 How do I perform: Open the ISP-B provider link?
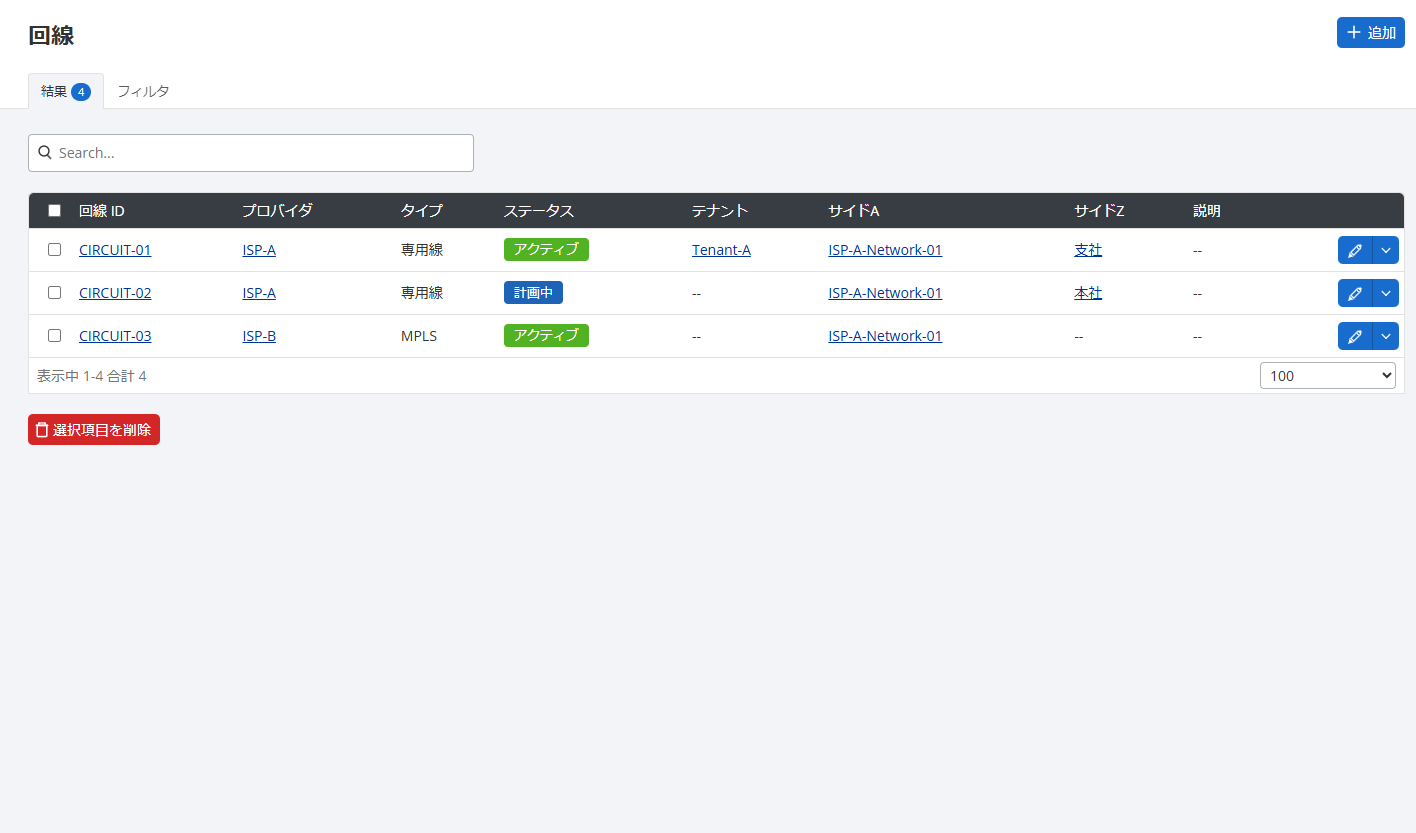click(x=259, y=336)
